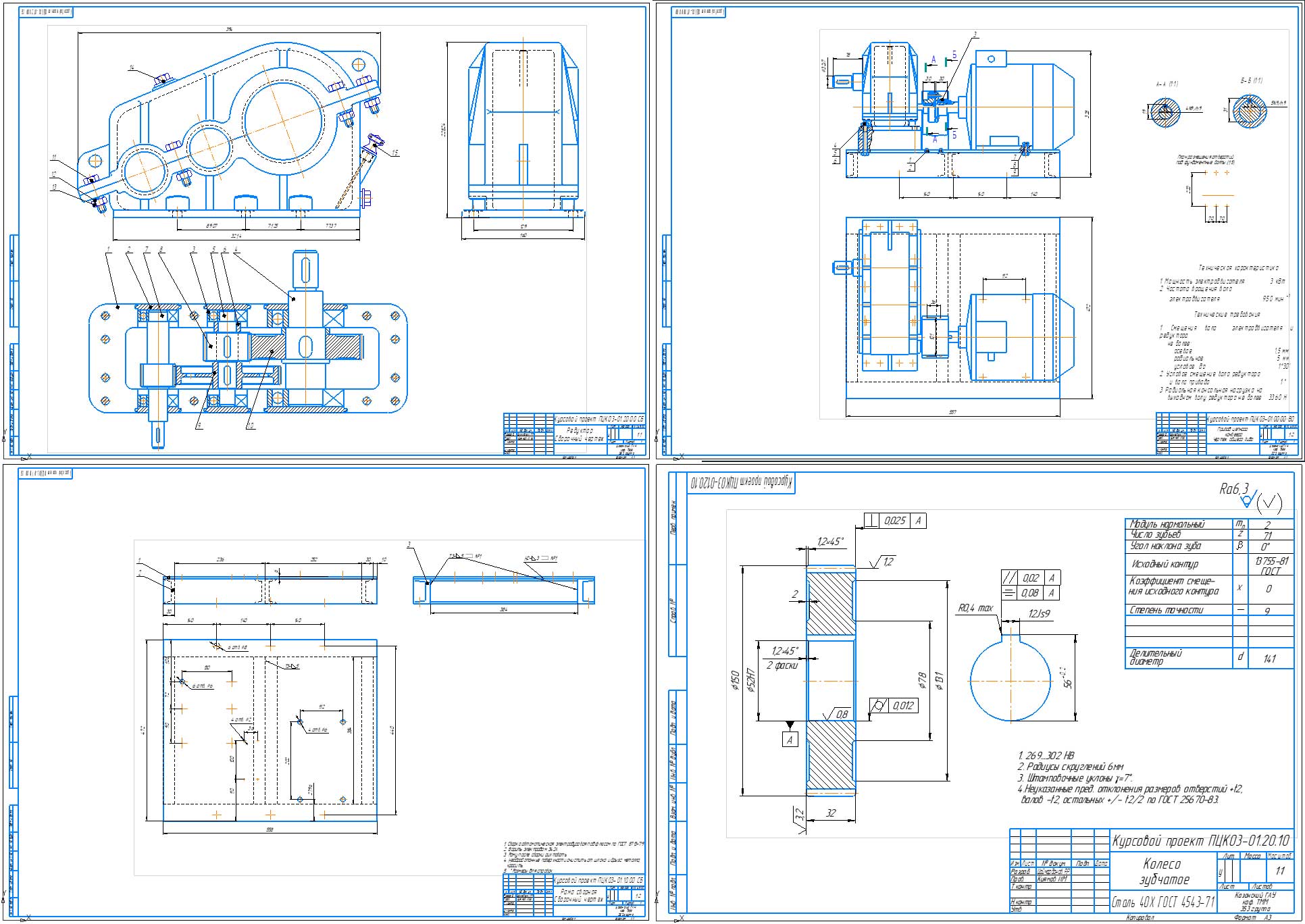This screenshot has height=924, width=1305.
Task: Click the 'Штамповочные уклоны' note
Action: pyautogui.click(x=1075, y=777)
